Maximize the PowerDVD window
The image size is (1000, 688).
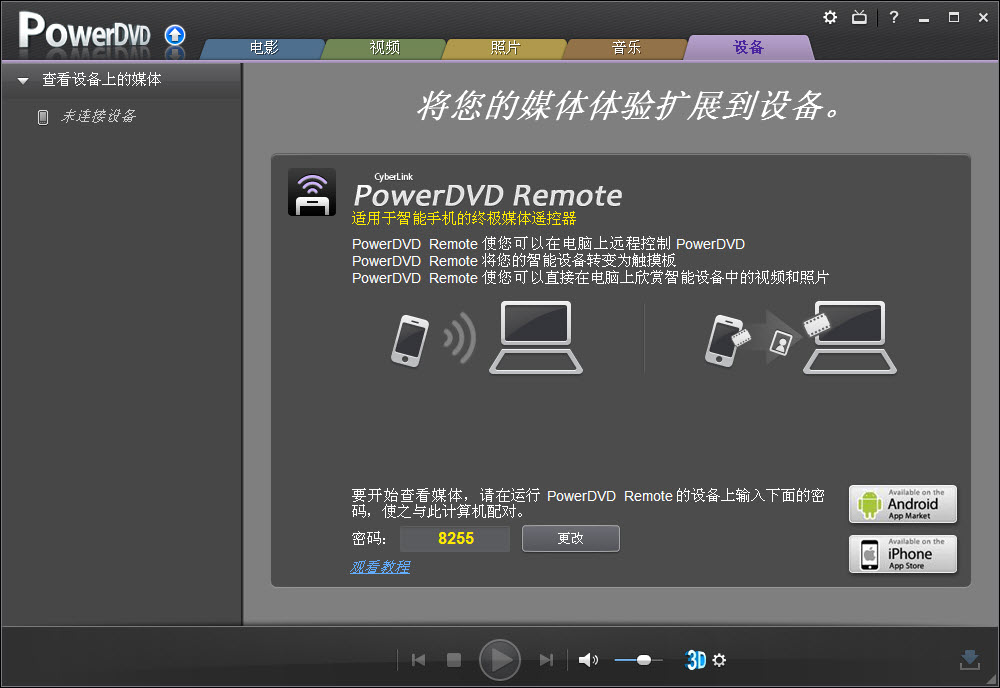tap(953, 17)
